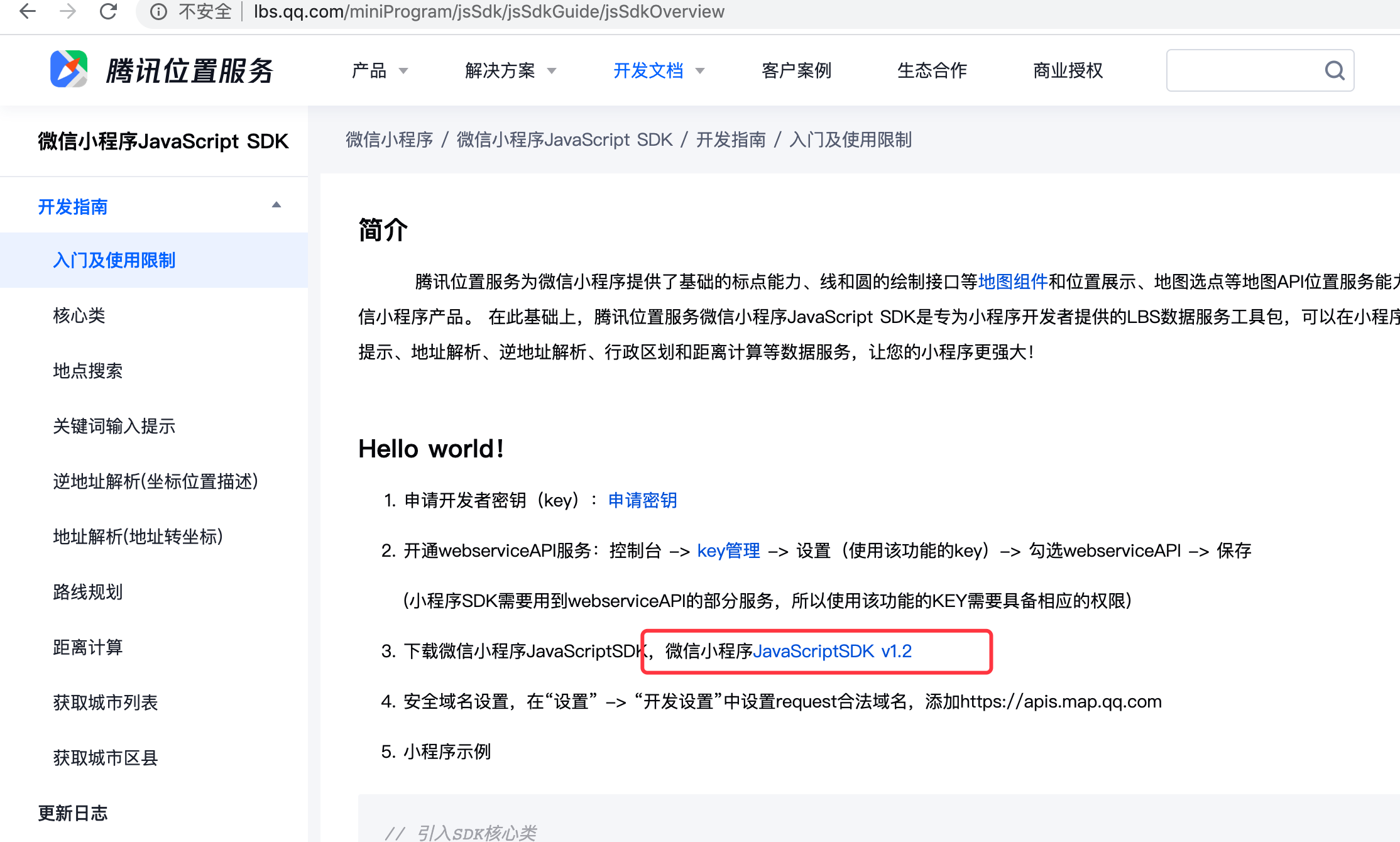Click the site info icon in address bar
This screenshot has width=1400, height=842.
158,12
